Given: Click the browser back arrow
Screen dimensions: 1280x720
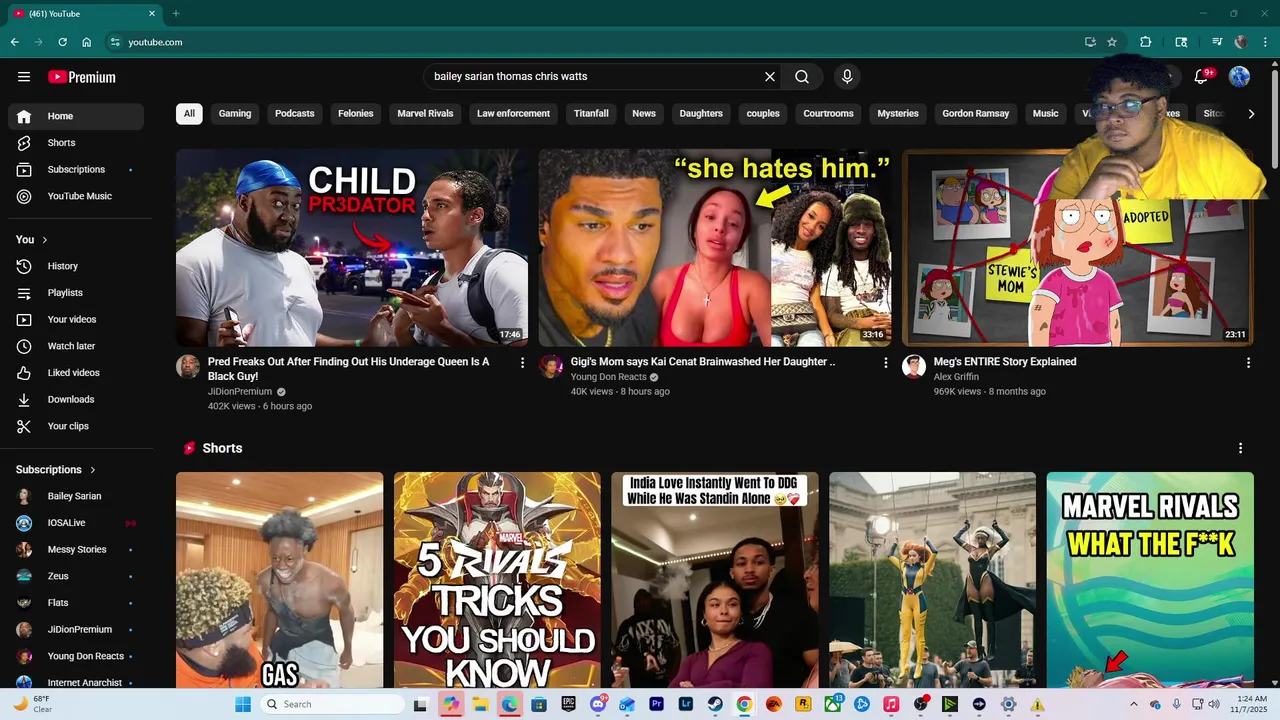Looking at the screenshot, I should coord(14,42).
